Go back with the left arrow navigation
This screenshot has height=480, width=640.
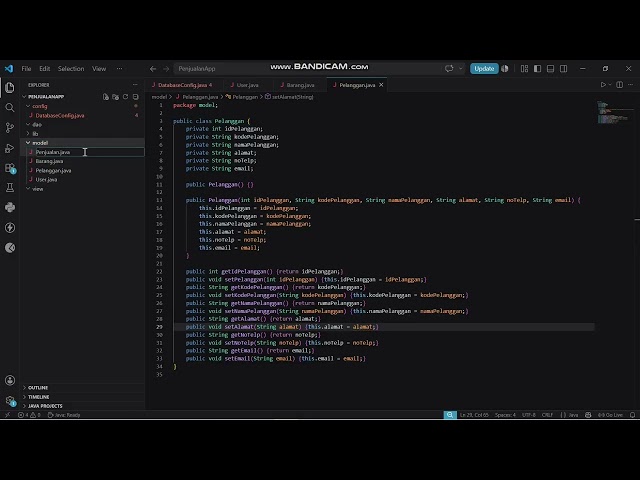(153, 69)
